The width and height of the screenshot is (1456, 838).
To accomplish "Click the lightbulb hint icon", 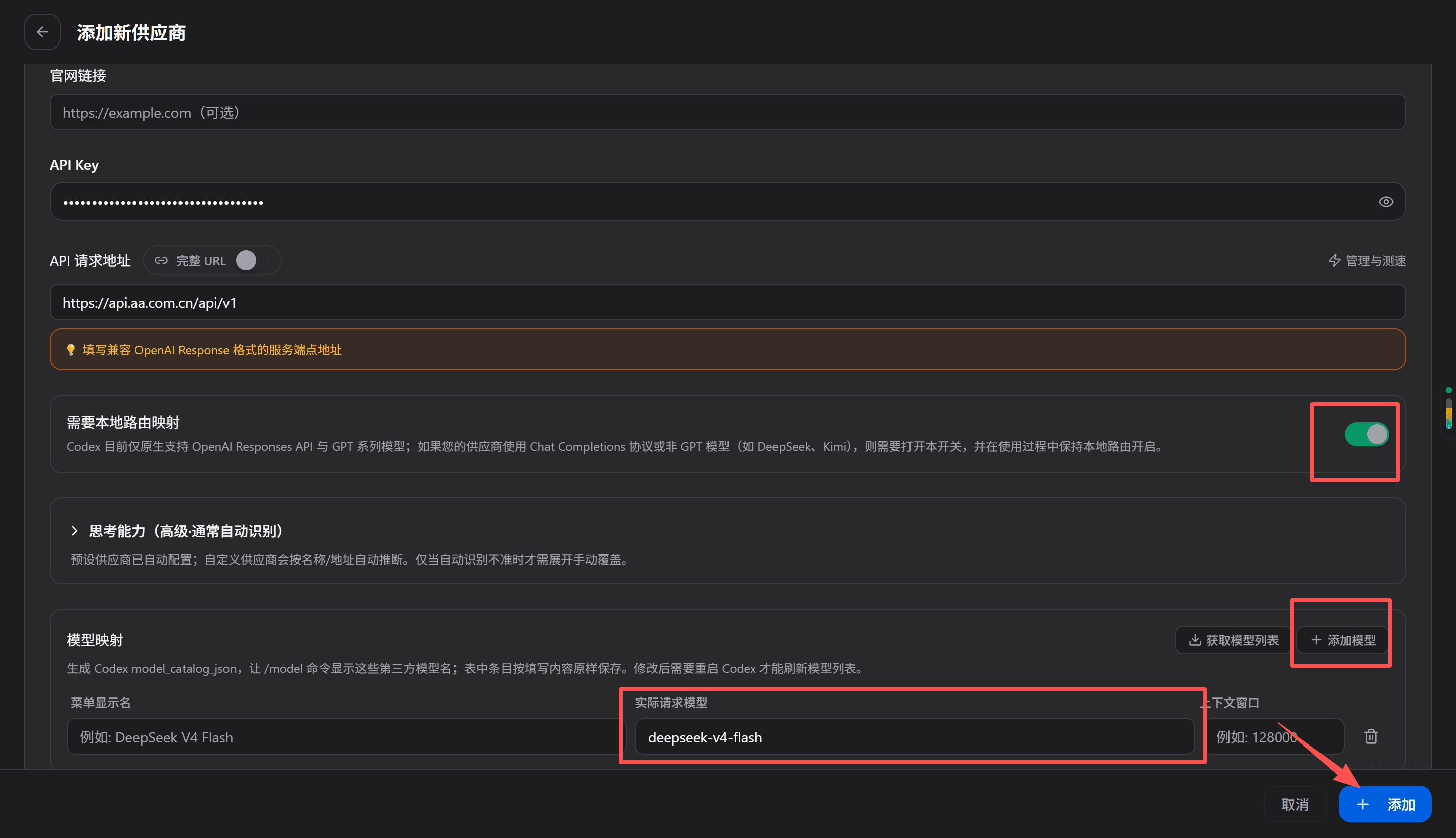I will (71, 350).
